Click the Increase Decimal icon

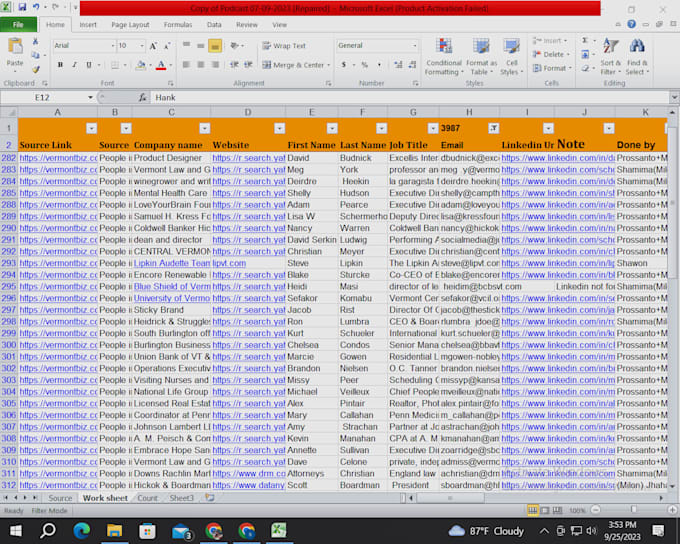pos(398,65)
